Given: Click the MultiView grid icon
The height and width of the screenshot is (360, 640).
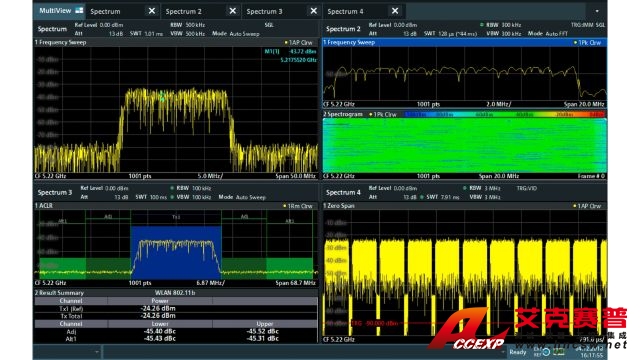Looking at the screenshot, I should coord(79,11).
